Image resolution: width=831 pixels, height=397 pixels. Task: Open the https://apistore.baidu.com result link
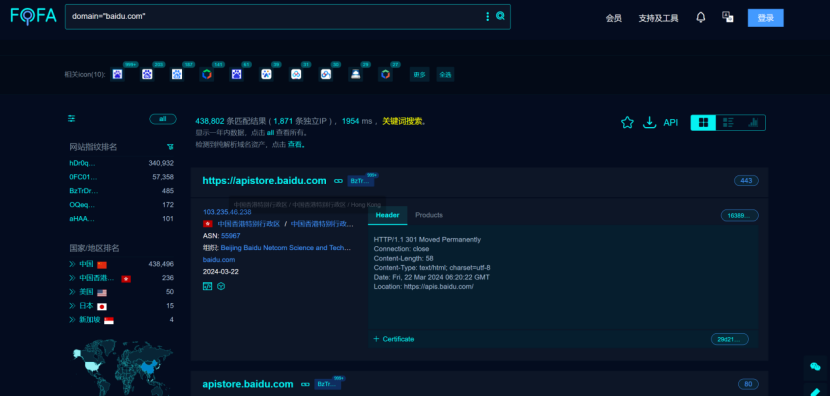pyautogui.click(x=264, y=181)
